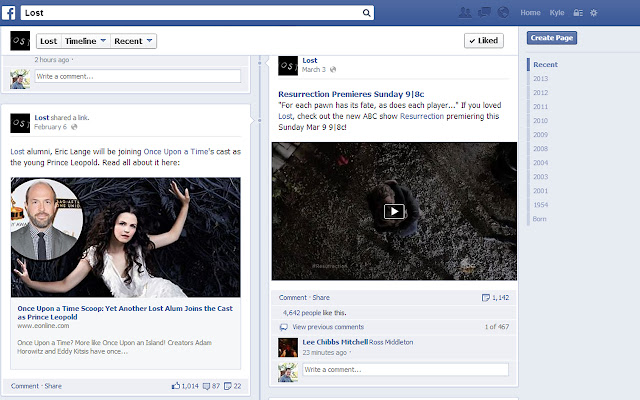Click Lost avatar on February 6 post

pyautogui.click(x=20, y=123)
